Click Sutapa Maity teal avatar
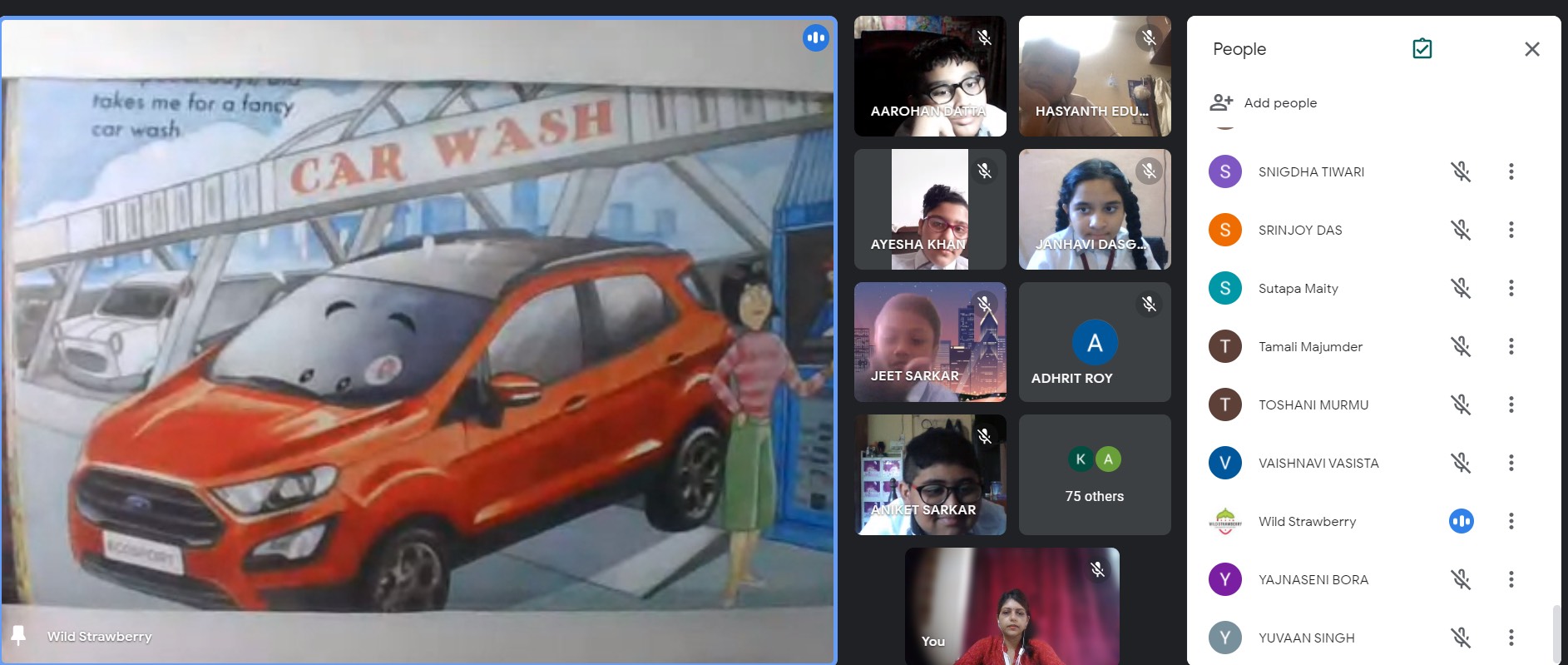The width and height of the screenshot is (1568, 665). pos(1225,288)
